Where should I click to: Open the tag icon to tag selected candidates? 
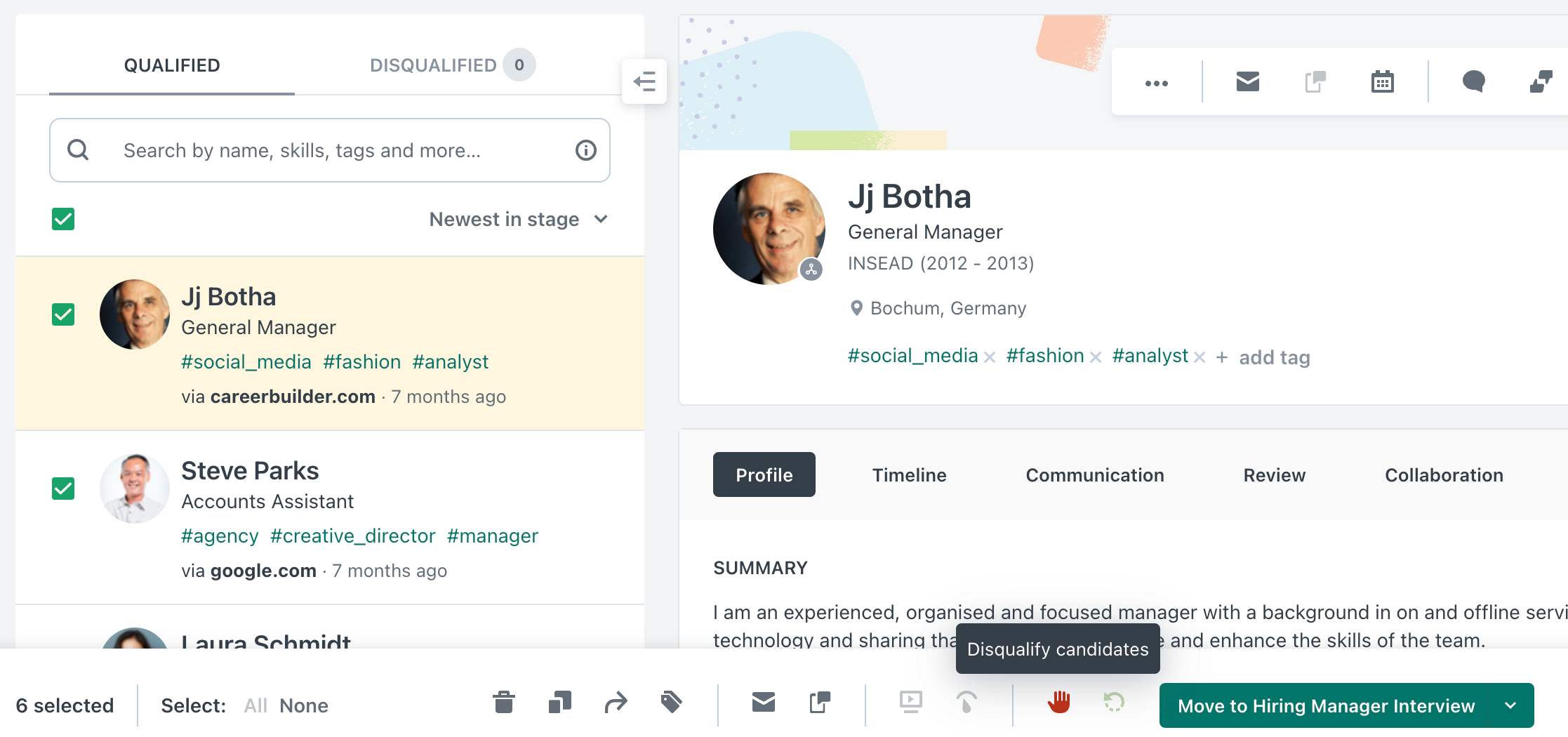pos(670,703)
